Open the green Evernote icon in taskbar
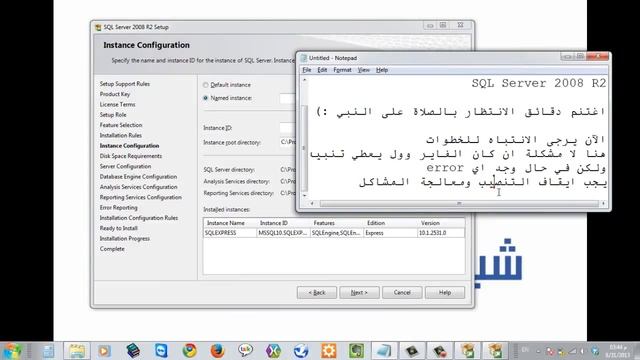 pos(356,351)
